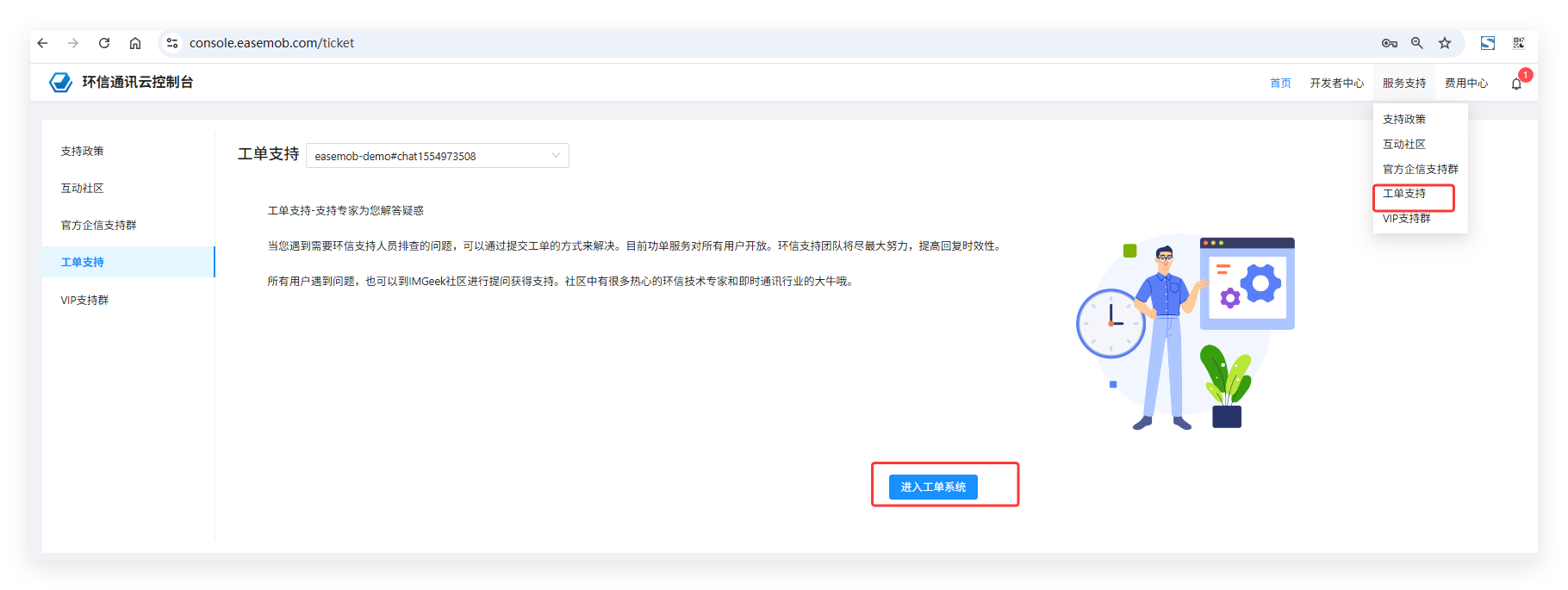Go to browser home page icon

point(135,43)
